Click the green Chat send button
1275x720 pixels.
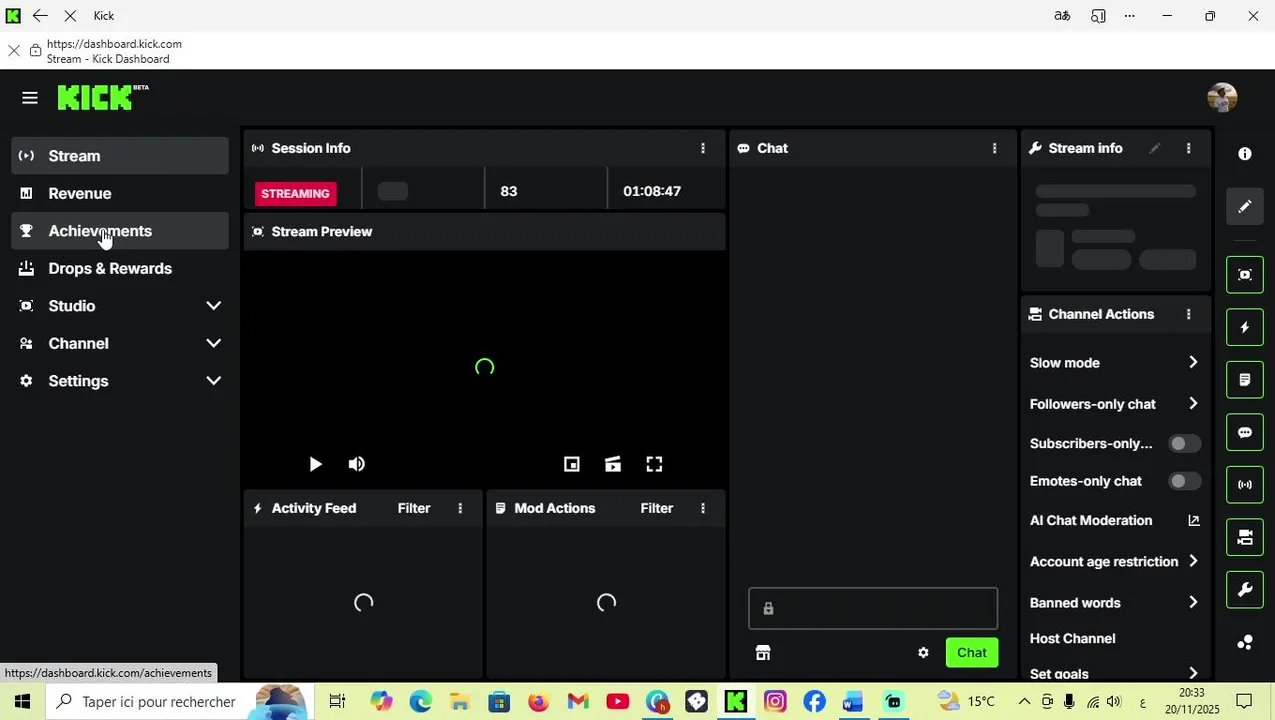point(972,652)
